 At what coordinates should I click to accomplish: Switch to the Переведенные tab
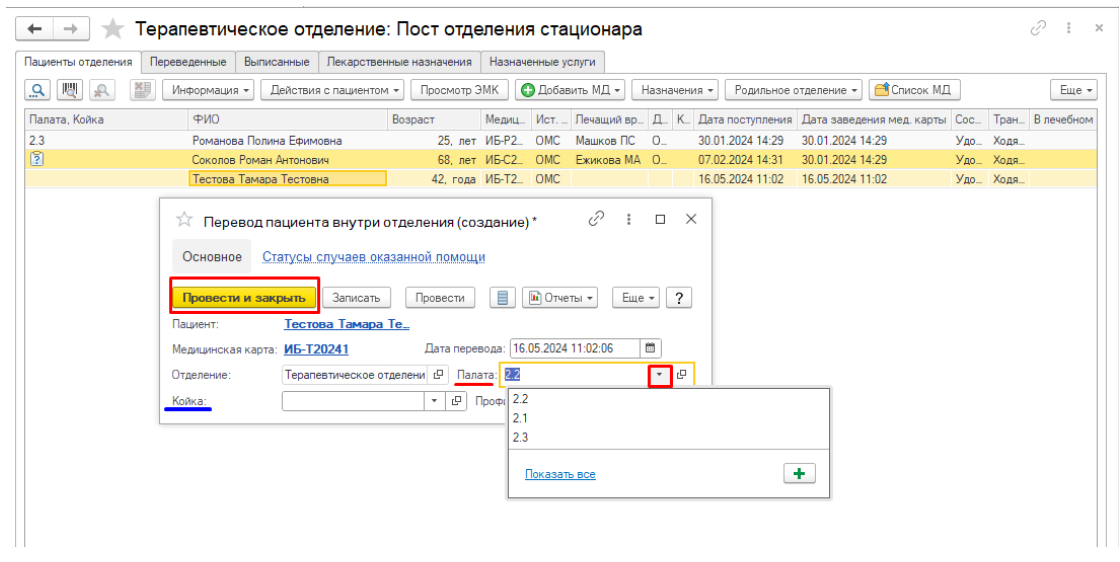coord(188,62)
